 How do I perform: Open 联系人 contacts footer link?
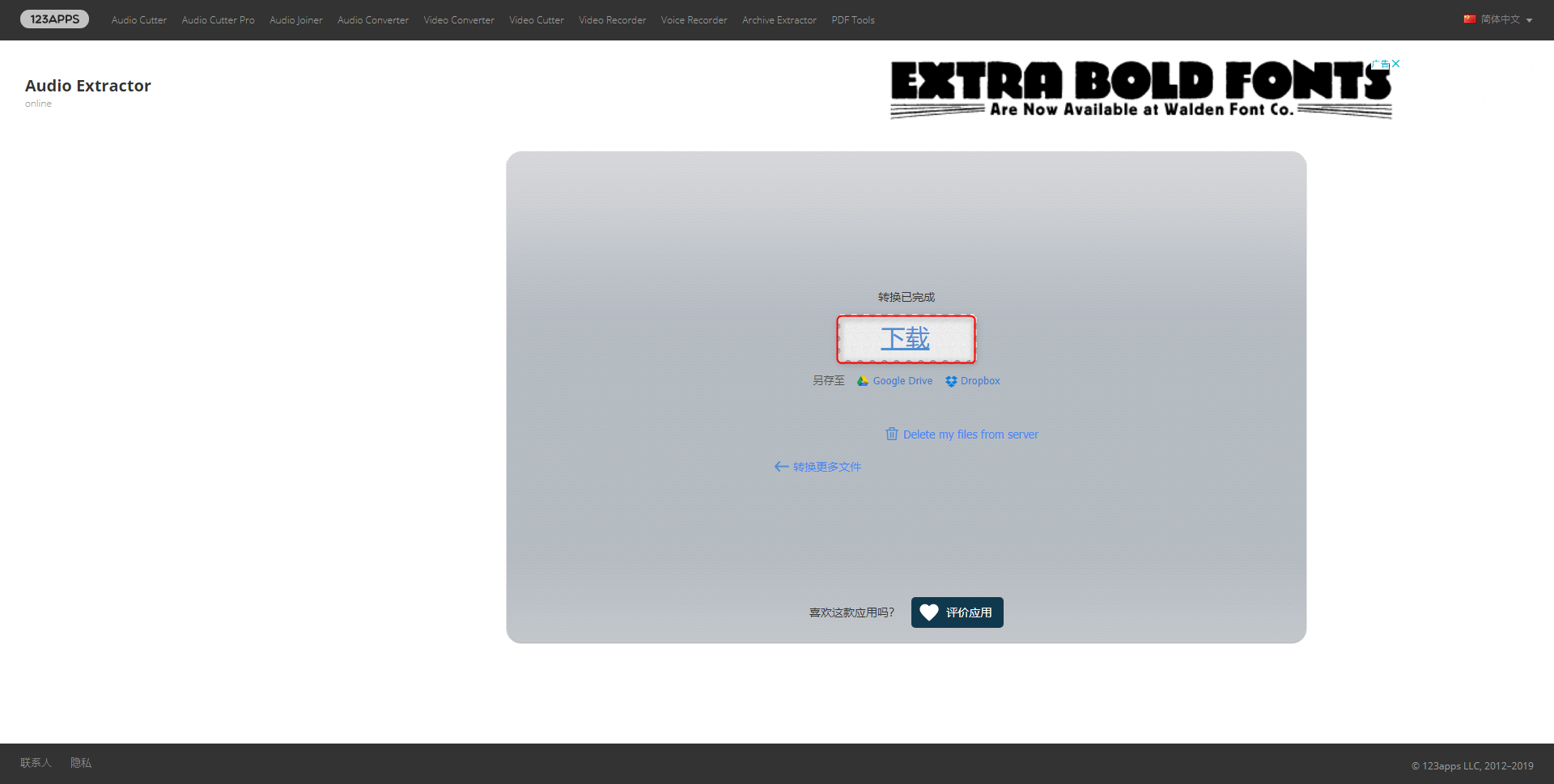(x=36, y=763)
